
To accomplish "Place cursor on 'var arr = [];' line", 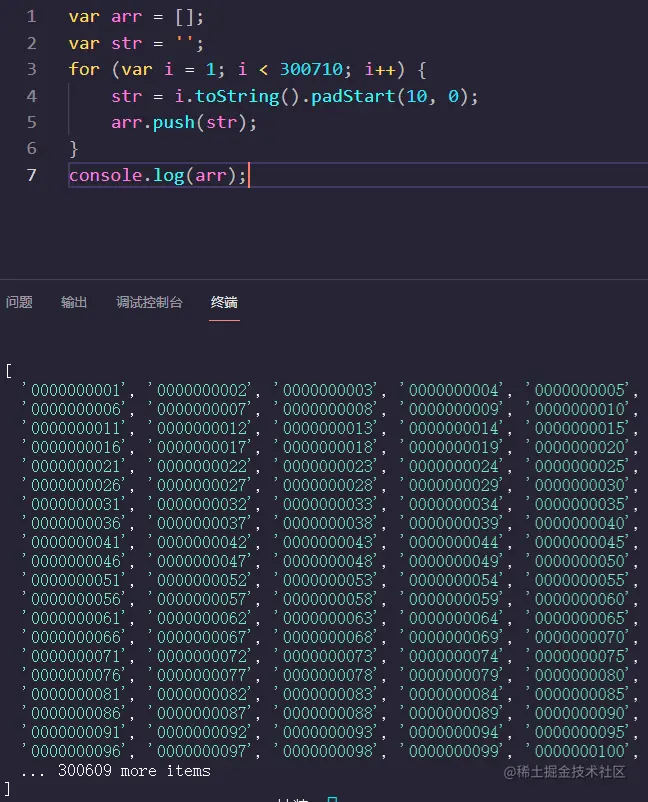I will (x=136, y=17).
